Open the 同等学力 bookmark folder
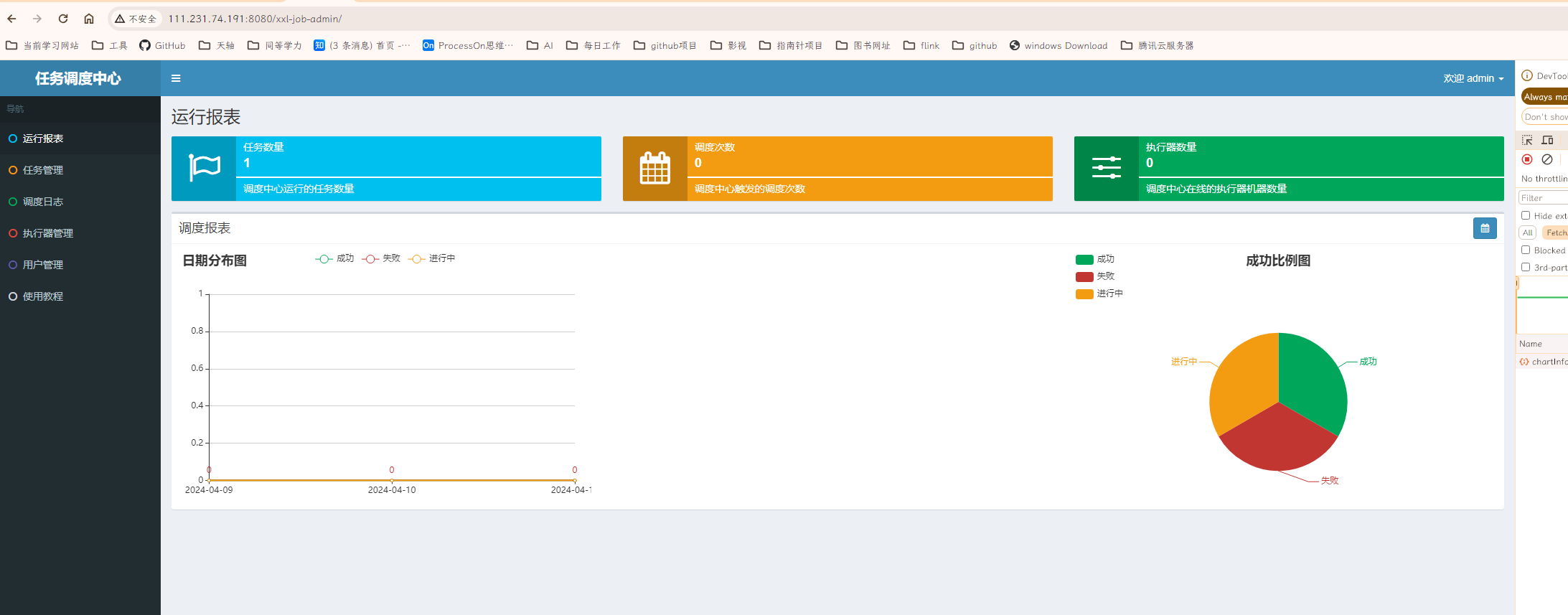The width and height of the screenshot is (1568, 615). point(275,45)
